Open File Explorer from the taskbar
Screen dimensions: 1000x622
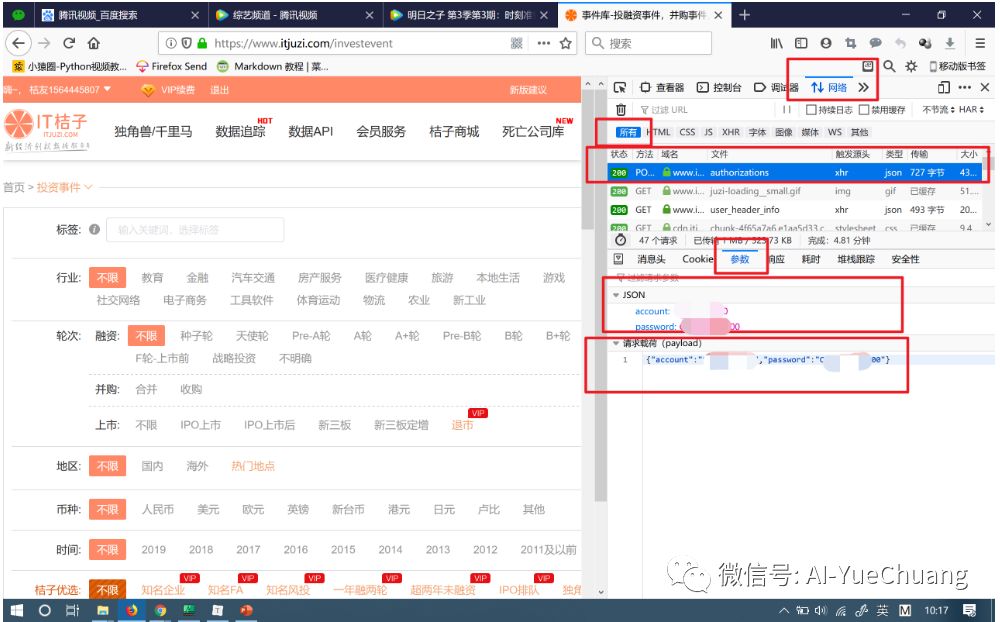point(103,611)
